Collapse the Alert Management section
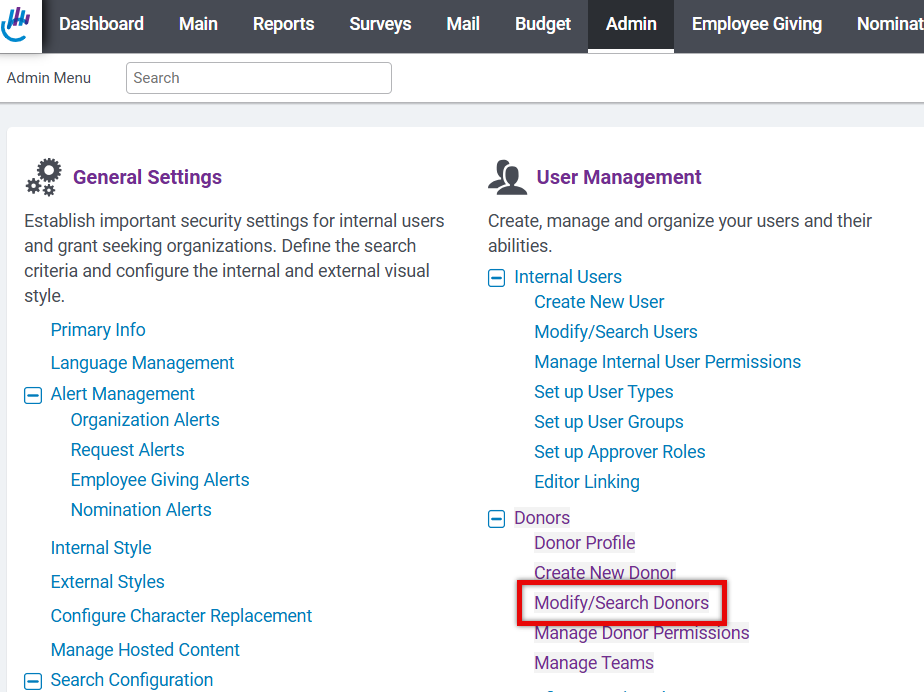Screen dimensions: 924x692 click(33, 395)
